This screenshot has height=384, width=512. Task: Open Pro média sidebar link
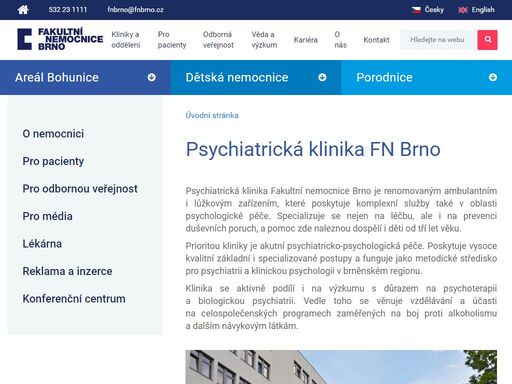(x=47, y=216)
